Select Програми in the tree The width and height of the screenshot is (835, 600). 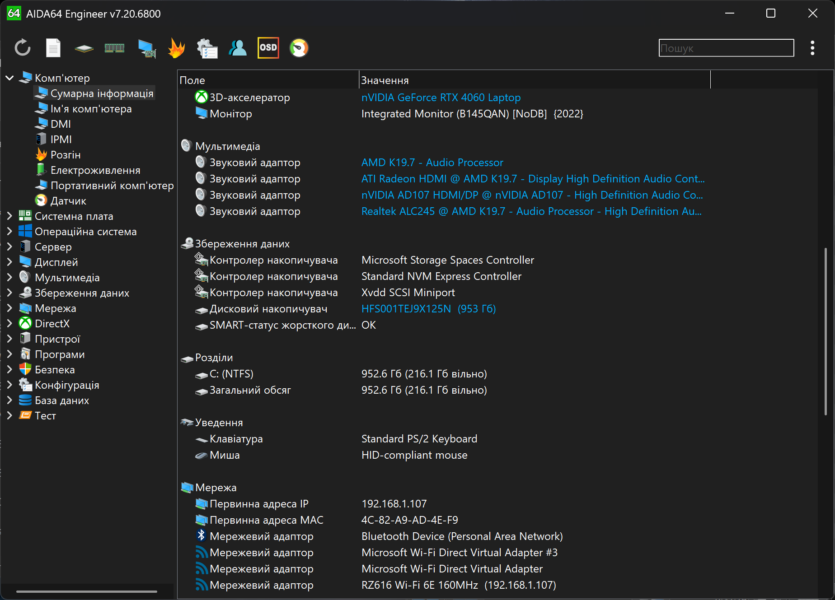click(x=59, y=354)
